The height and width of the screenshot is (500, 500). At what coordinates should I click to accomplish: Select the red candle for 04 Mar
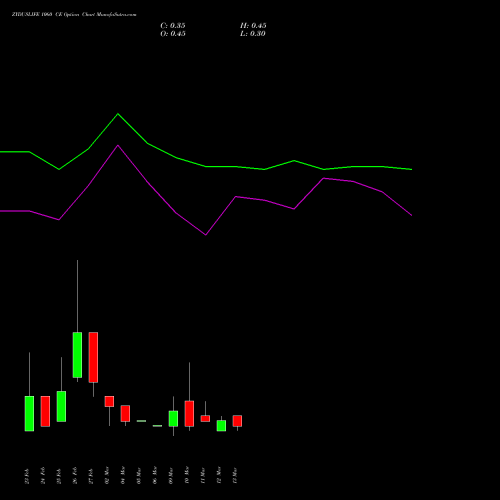(125, 413)
